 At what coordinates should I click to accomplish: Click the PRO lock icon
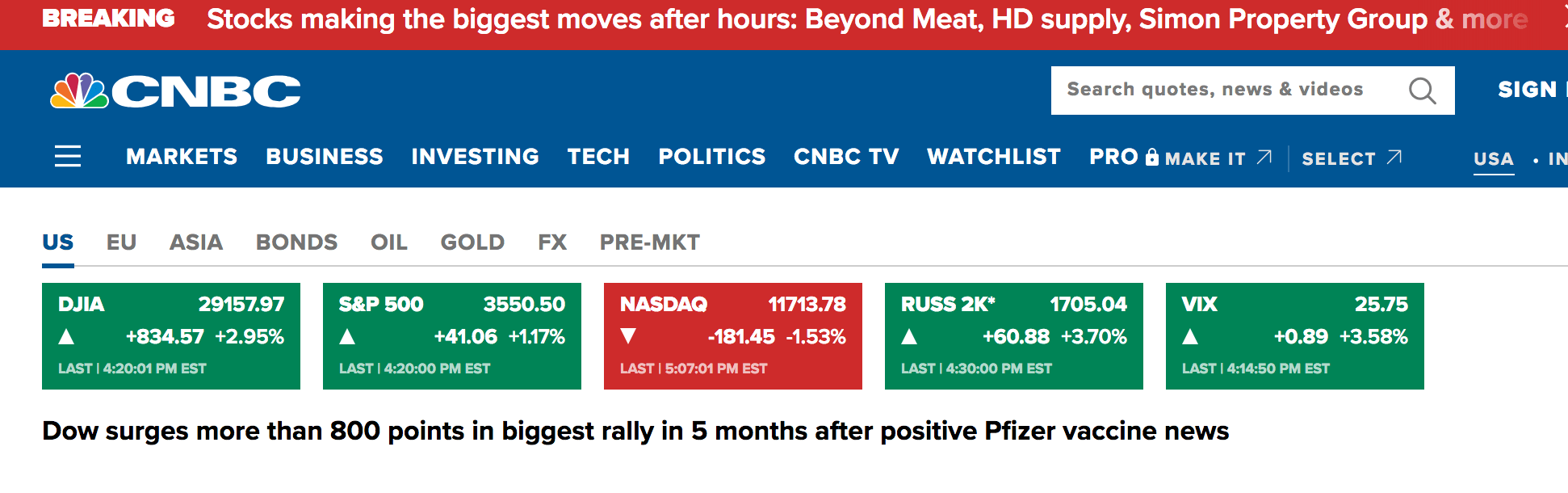pyautogui.click(x=1152, y=157)
